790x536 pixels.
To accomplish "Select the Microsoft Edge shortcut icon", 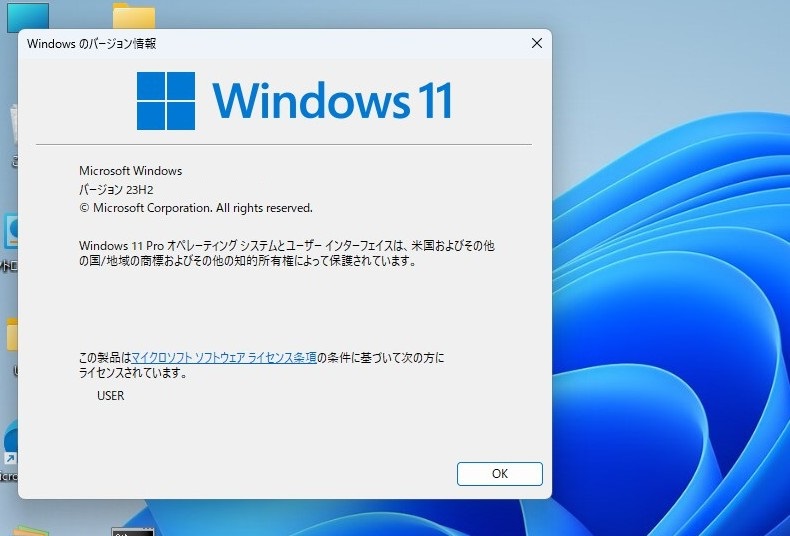I will click(x=10, y=443).
